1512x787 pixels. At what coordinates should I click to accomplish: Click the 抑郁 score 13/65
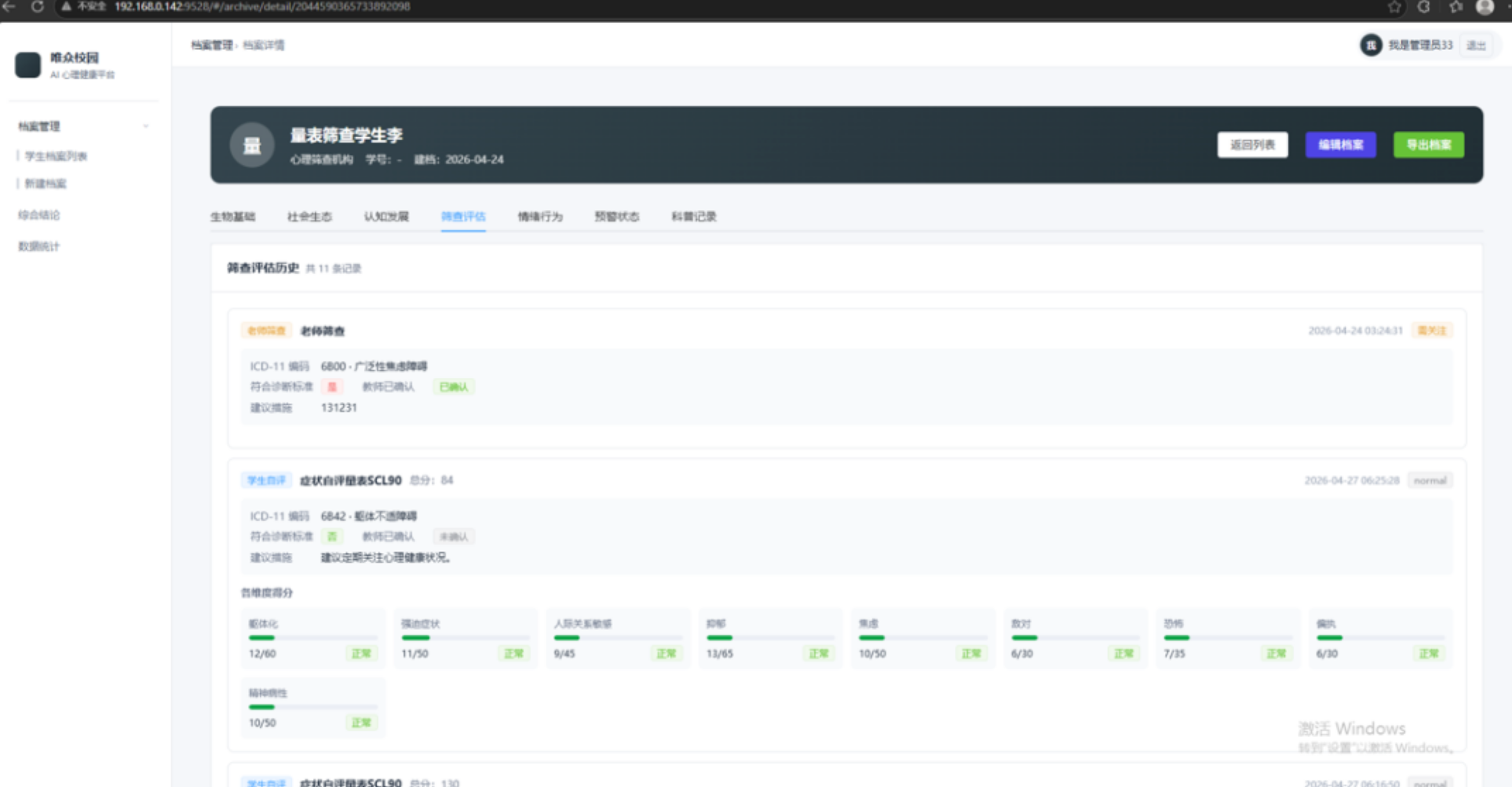coord(720,654)
